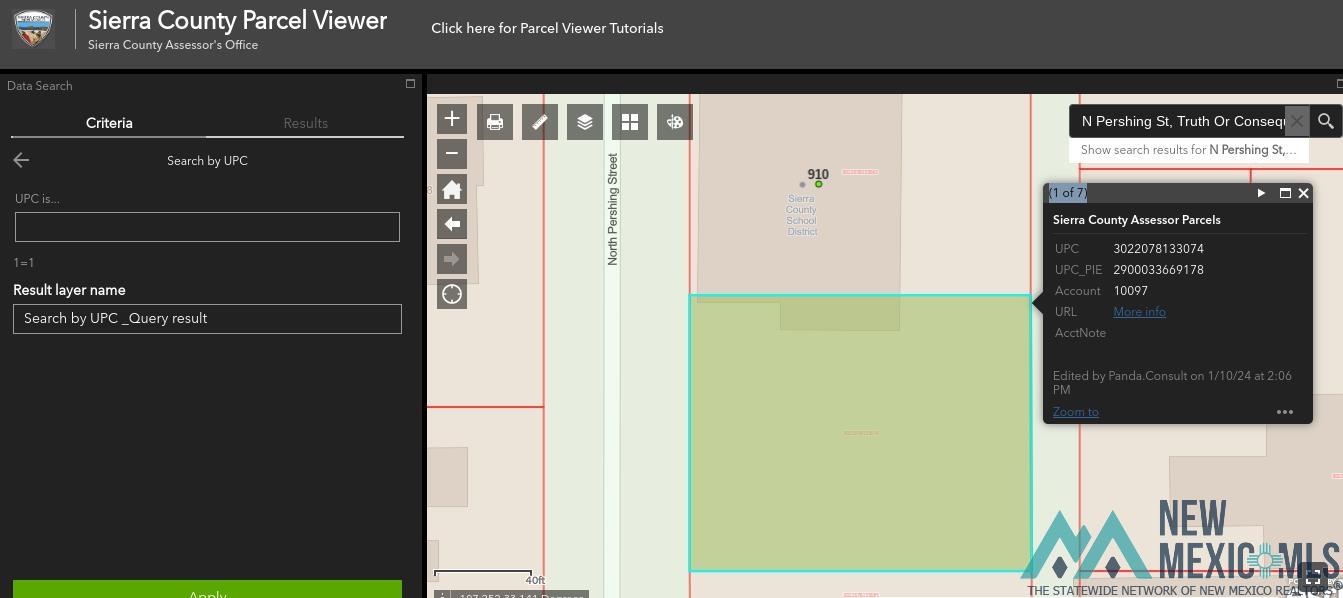This screenshot has height=598, width=1343.
Task: Maximize the parcel popup
Action: tap(1285, 193)
